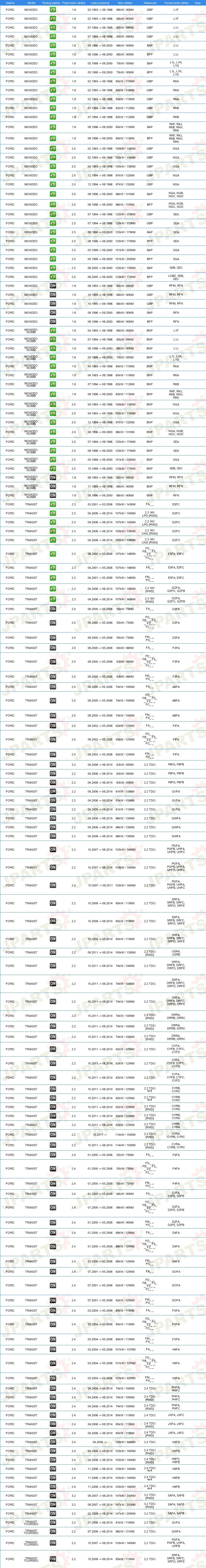The image size is (206, 1568).
Task: Click the diesel icon in the Mondeo Kombi RFN-only row
Action: coord(53,495)
